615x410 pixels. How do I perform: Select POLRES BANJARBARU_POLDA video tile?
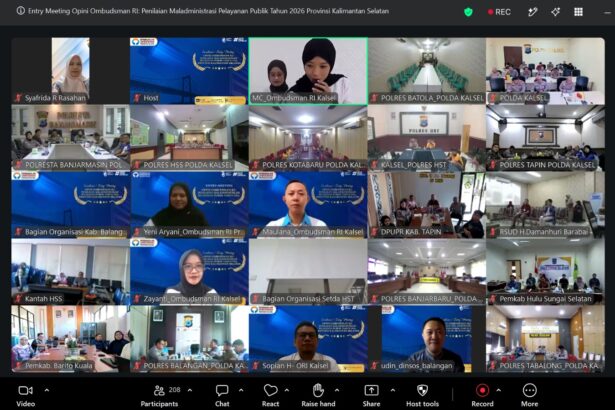(x=427, y=272)
